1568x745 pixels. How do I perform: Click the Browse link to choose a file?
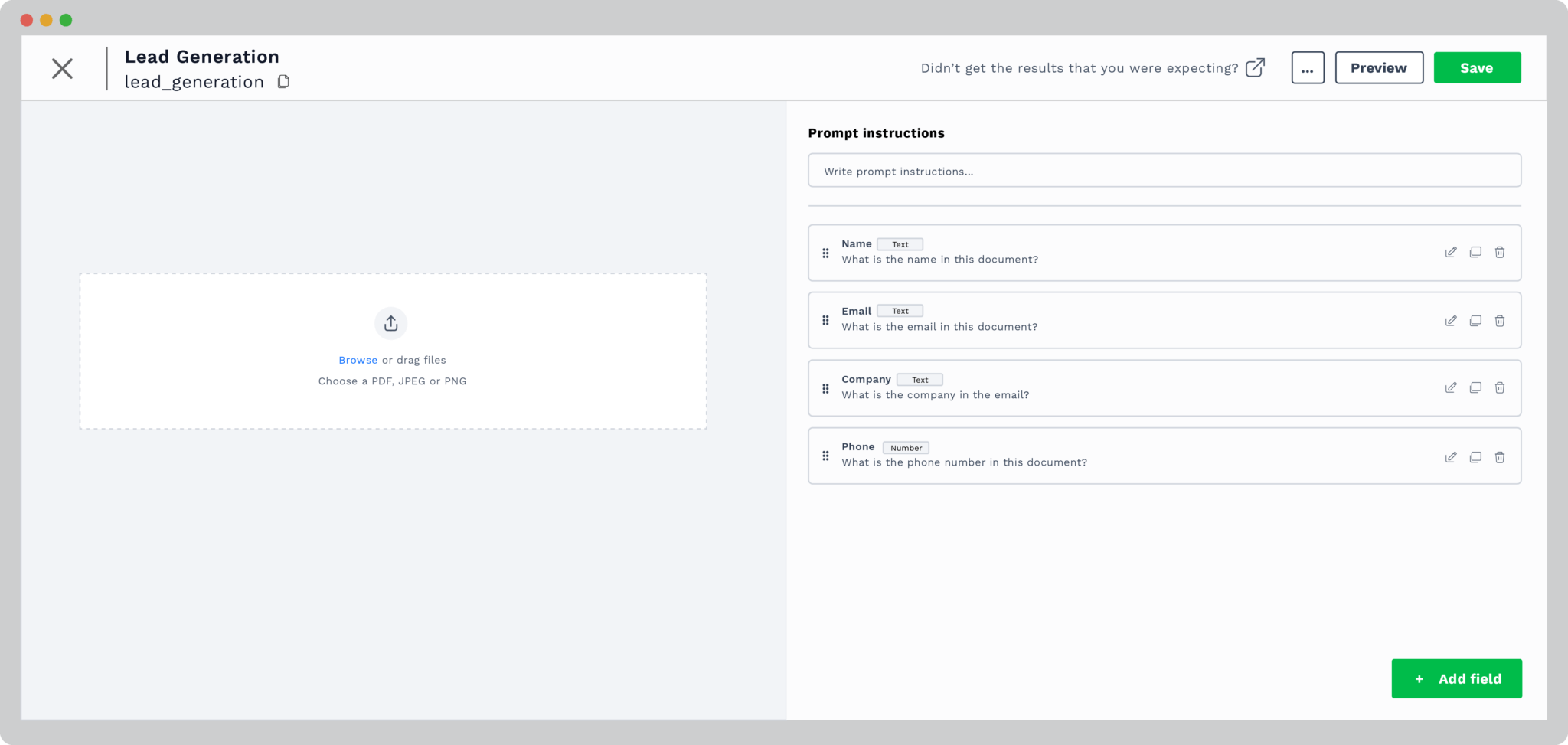click(358, 359)
